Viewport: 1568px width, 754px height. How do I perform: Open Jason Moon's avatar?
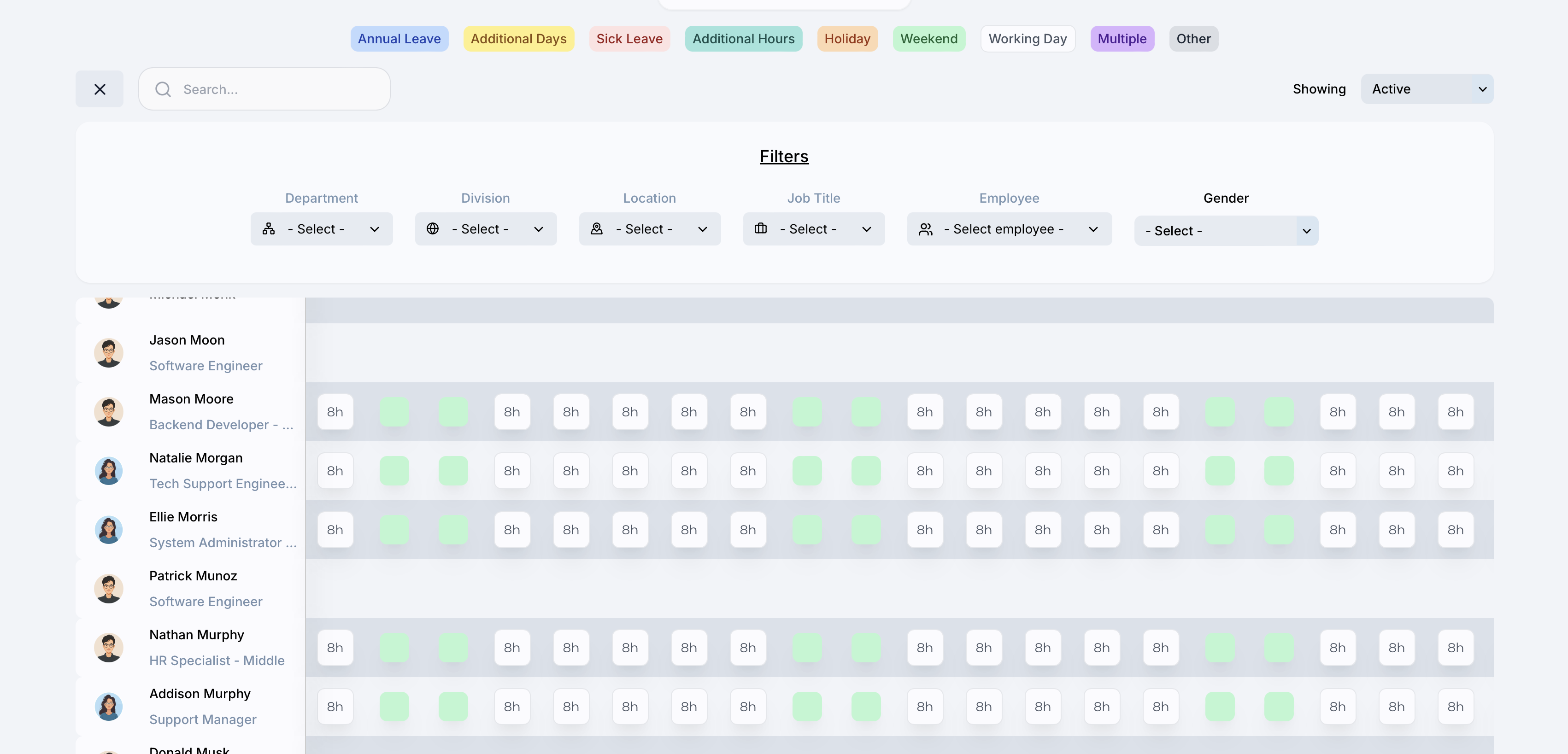coord(108,352)
